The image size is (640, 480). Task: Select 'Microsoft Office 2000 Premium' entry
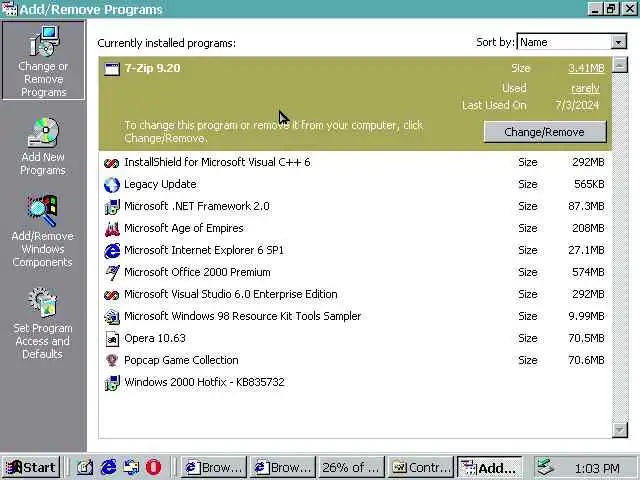pos(354,273)
